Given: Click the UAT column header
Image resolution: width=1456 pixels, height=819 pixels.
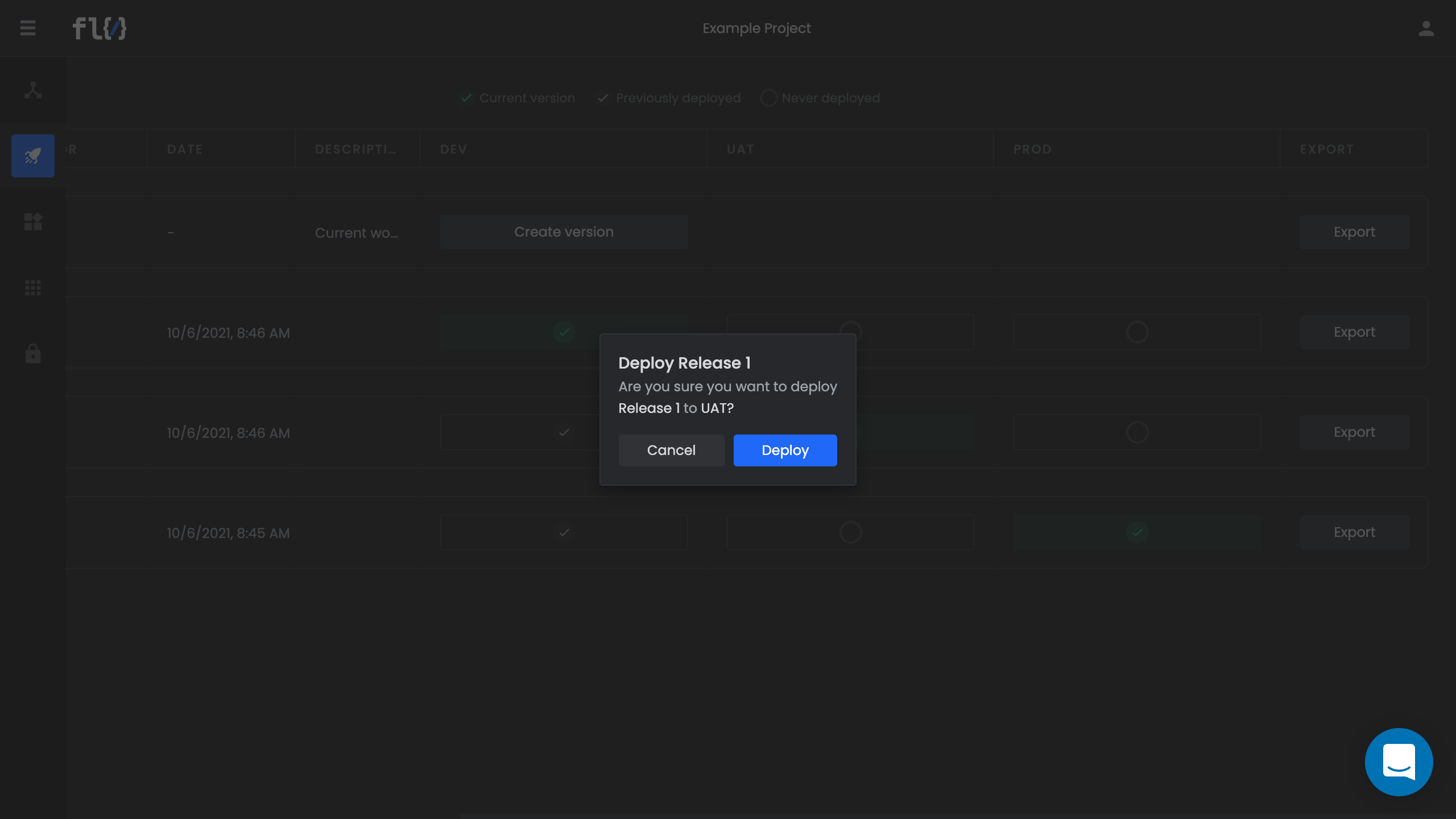Looking at the screenshot, I should pos(740,149).
